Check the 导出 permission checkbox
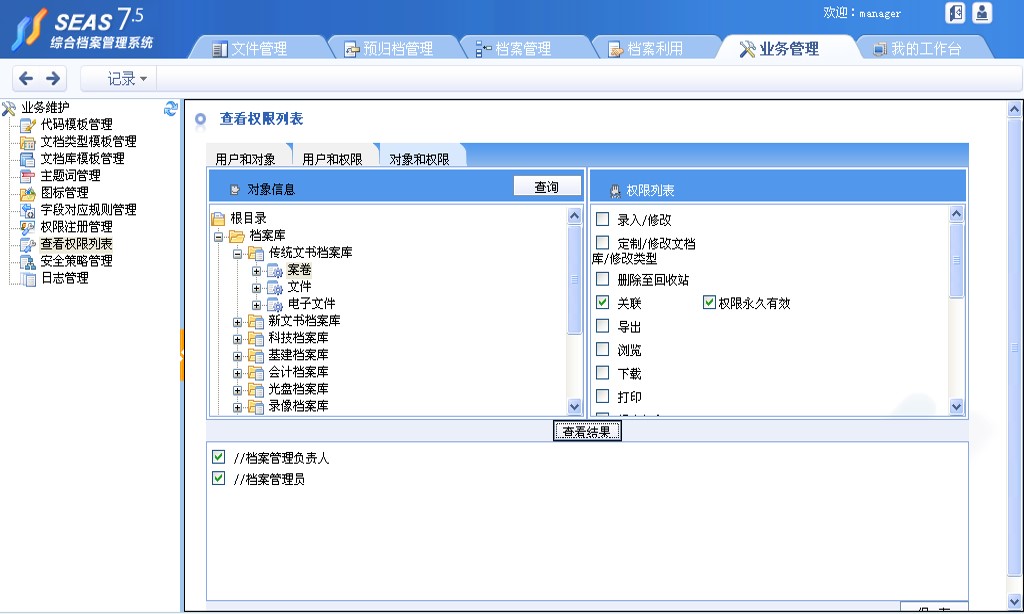Image resolution: width=1024 pixels, height=614 pixels. 603,326
